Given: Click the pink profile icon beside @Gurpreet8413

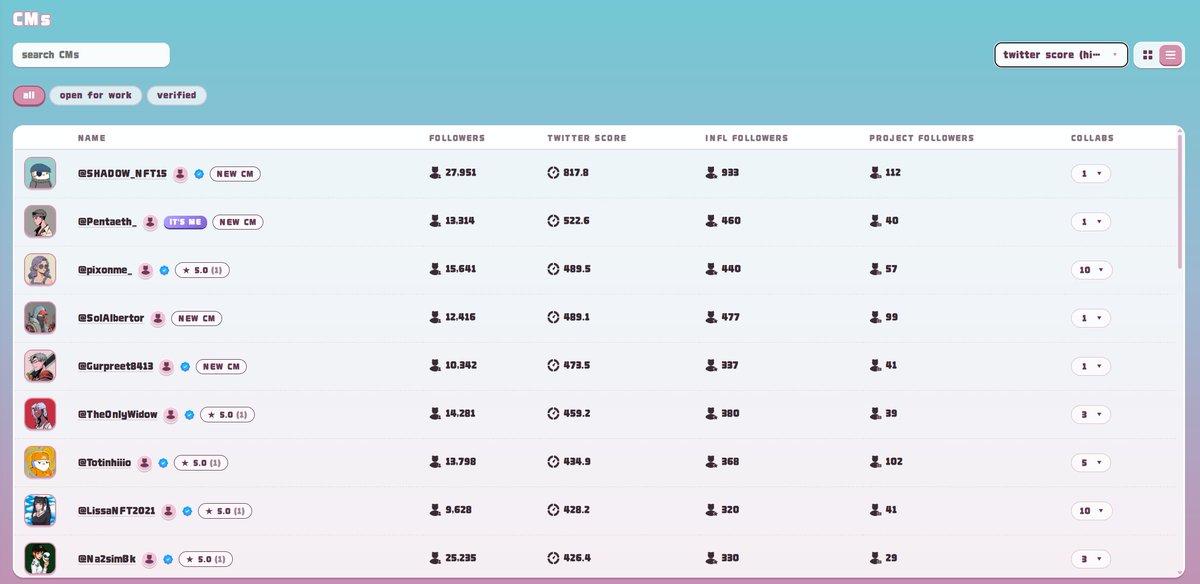Looking at the screenshot, I should click(x=167, y=366).
